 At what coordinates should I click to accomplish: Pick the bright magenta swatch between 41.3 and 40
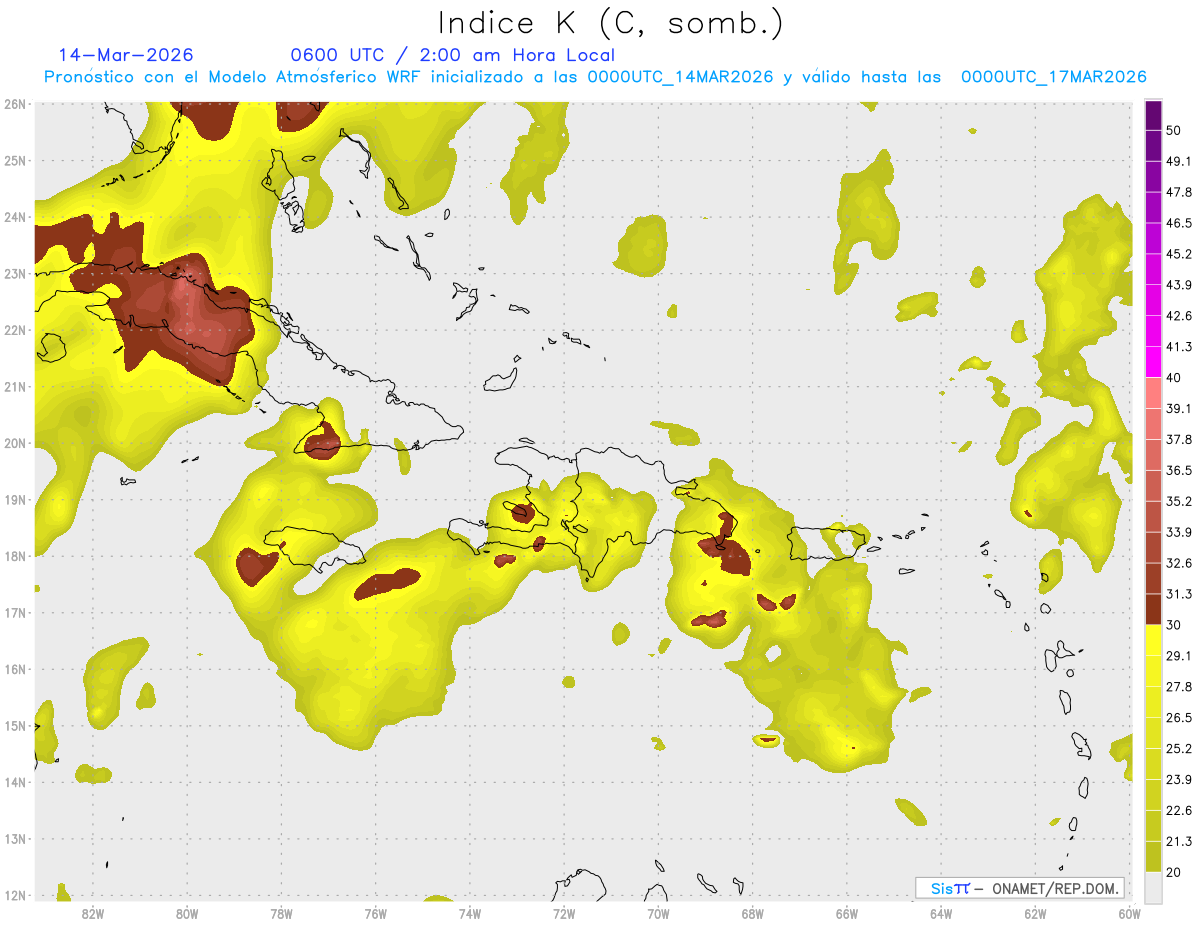[x=1153, y=362]
